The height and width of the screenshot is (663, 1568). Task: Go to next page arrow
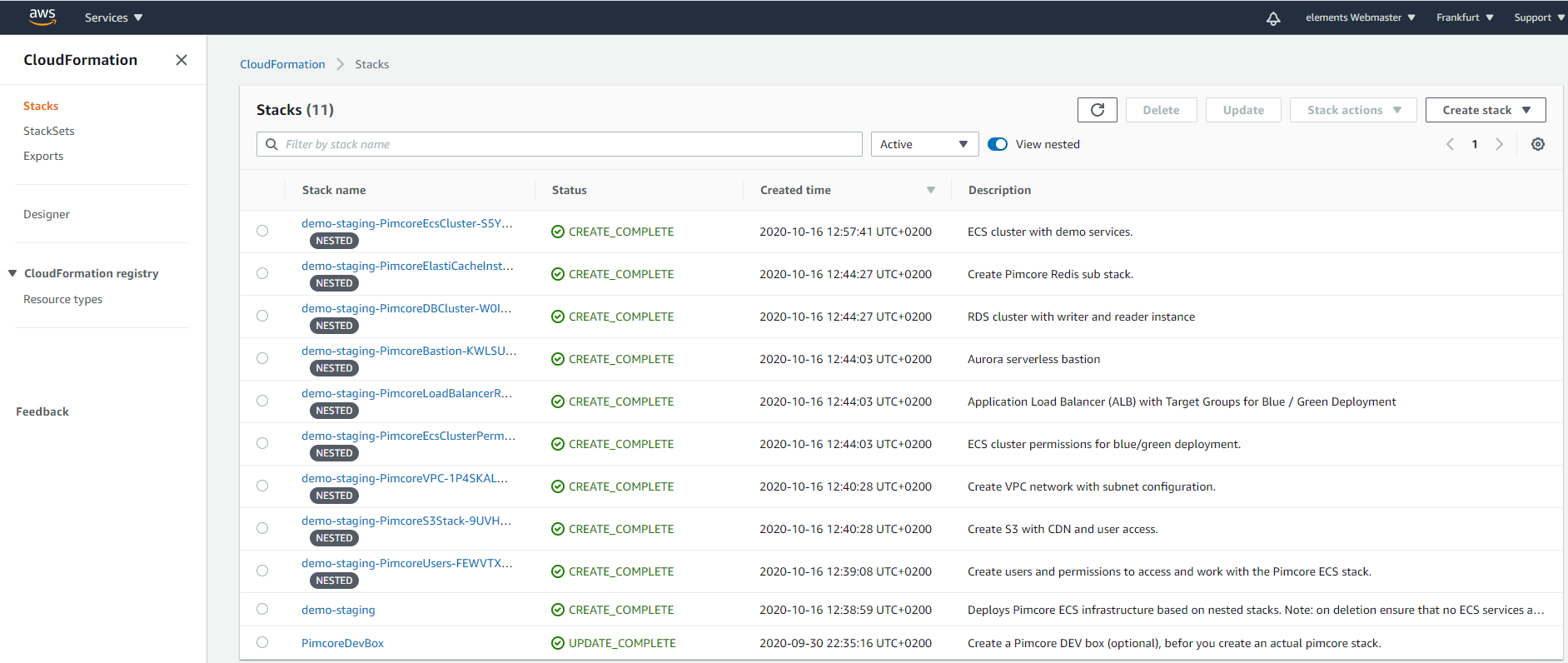1500,144
